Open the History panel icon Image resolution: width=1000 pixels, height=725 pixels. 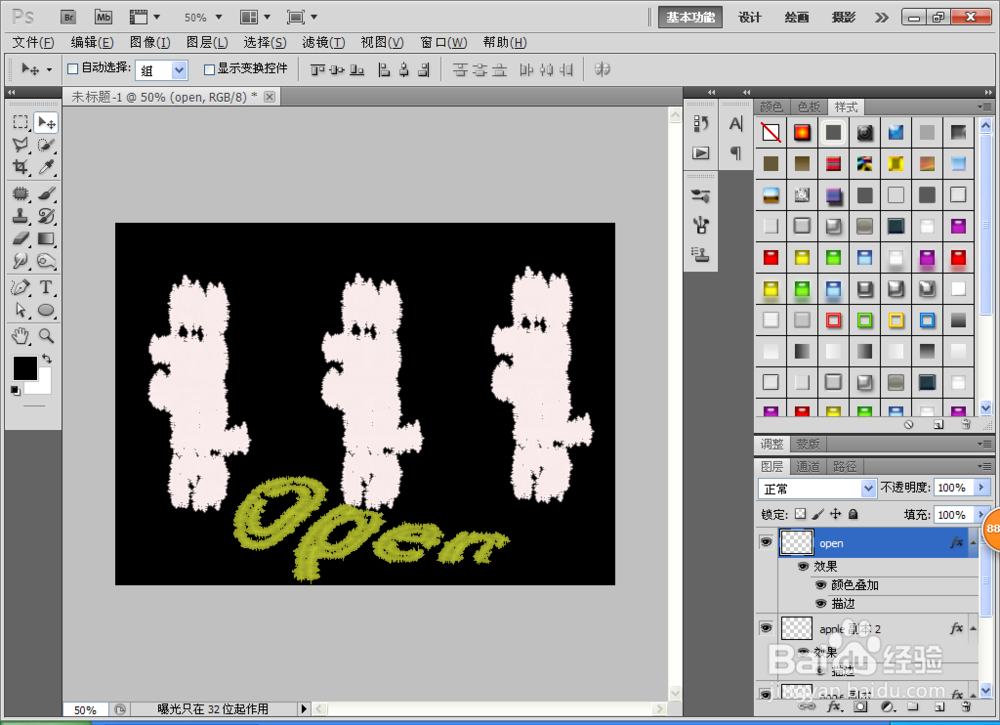[x=701, y=124]
